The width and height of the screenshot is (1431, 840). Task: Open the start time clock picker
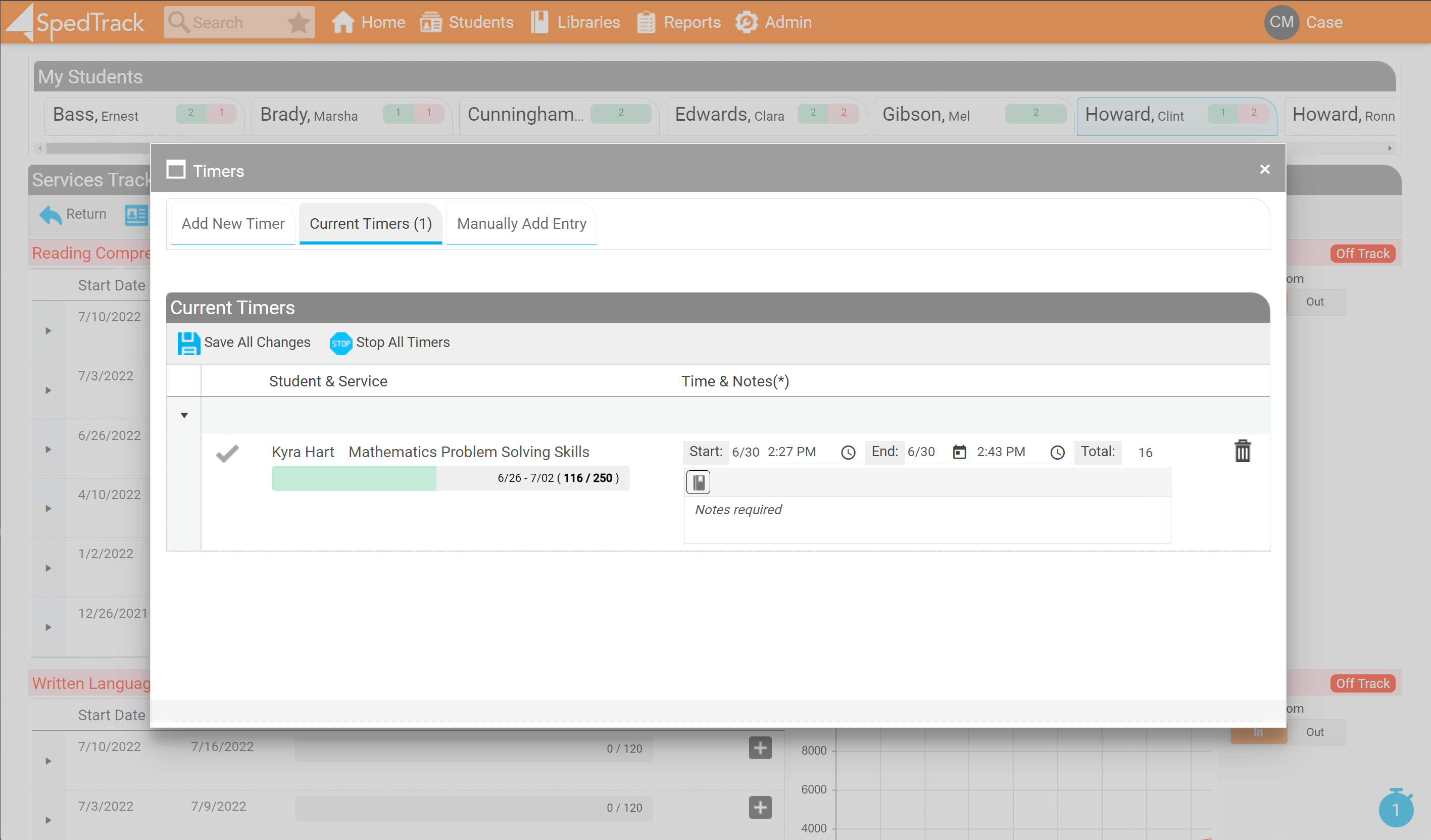pos(848,453)
